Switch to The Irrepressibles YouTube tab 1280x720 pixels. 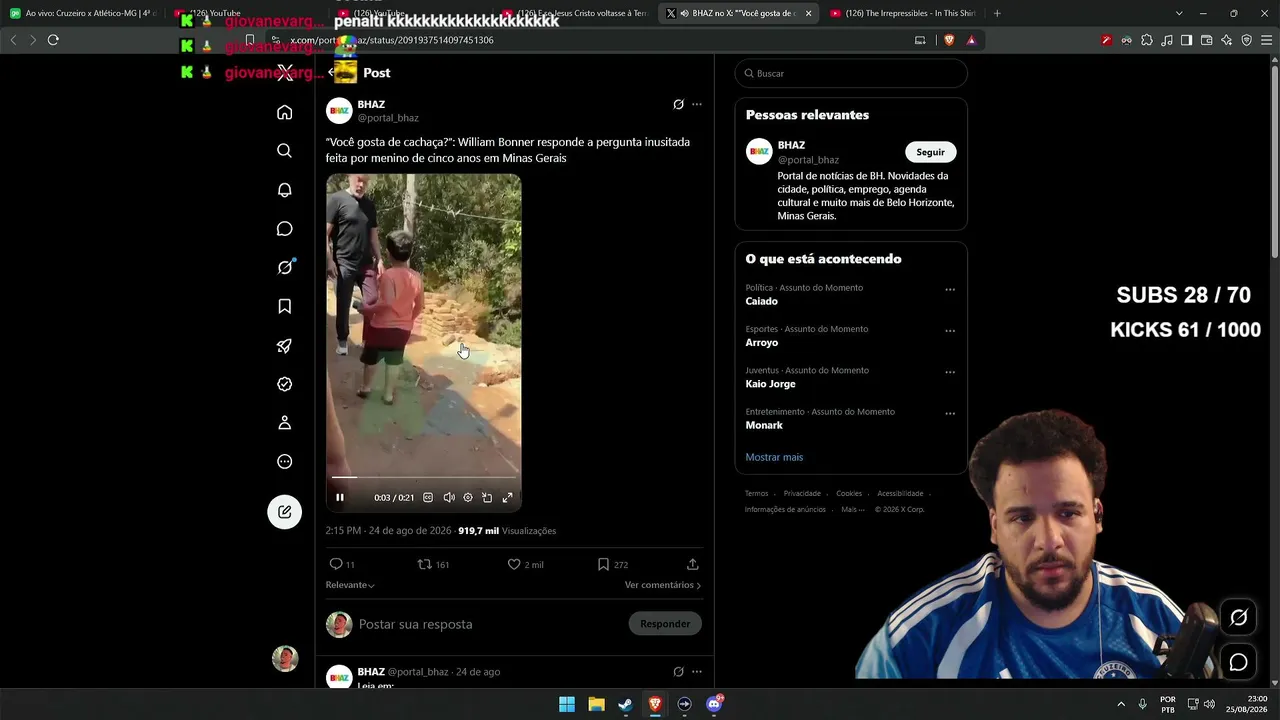pos(902,13)
